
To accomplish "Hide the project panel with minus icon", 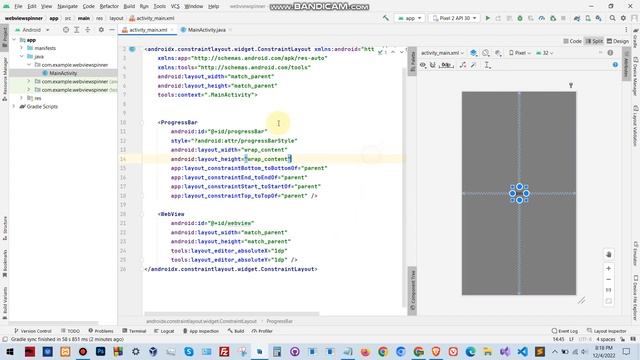I will coord(112,30).
